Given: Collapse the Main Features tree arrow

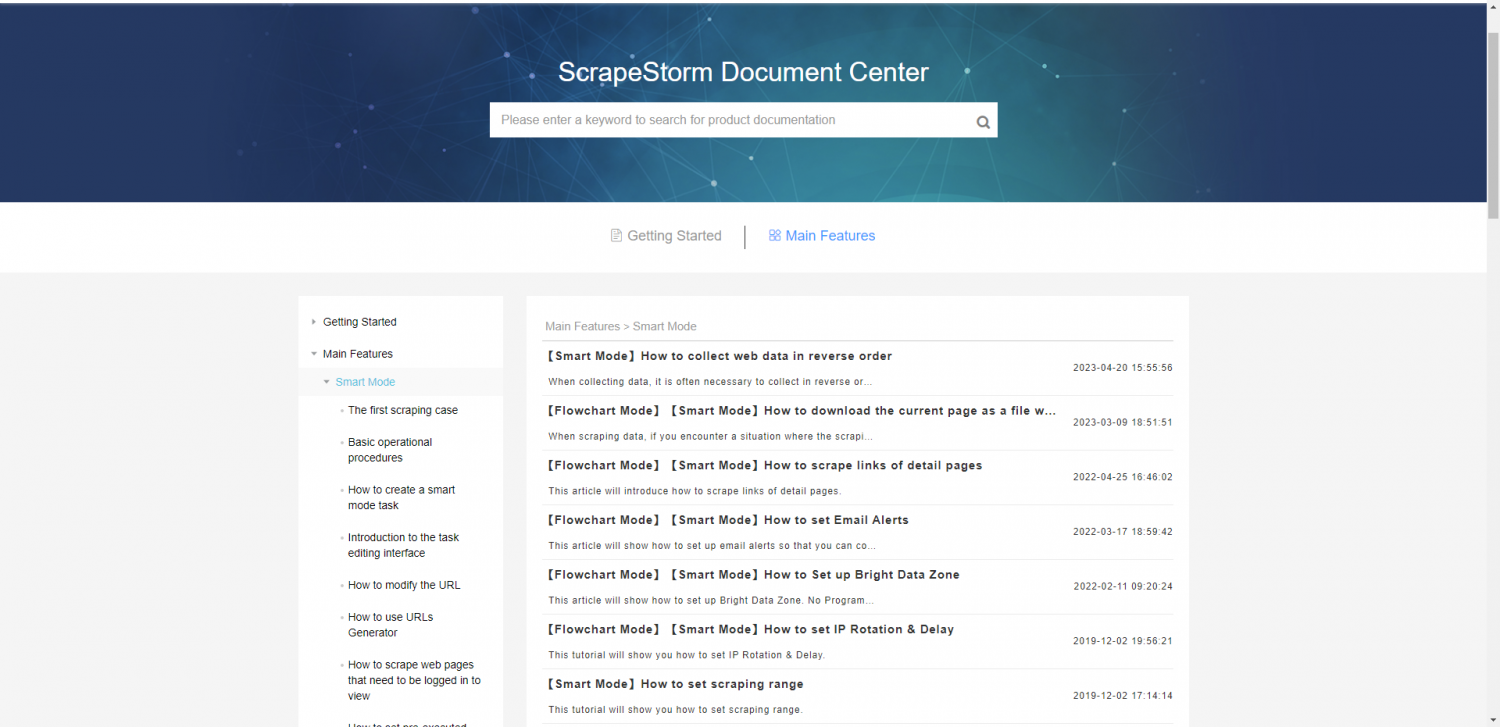Looking at the screenshot, I should [x=314, y=354].
